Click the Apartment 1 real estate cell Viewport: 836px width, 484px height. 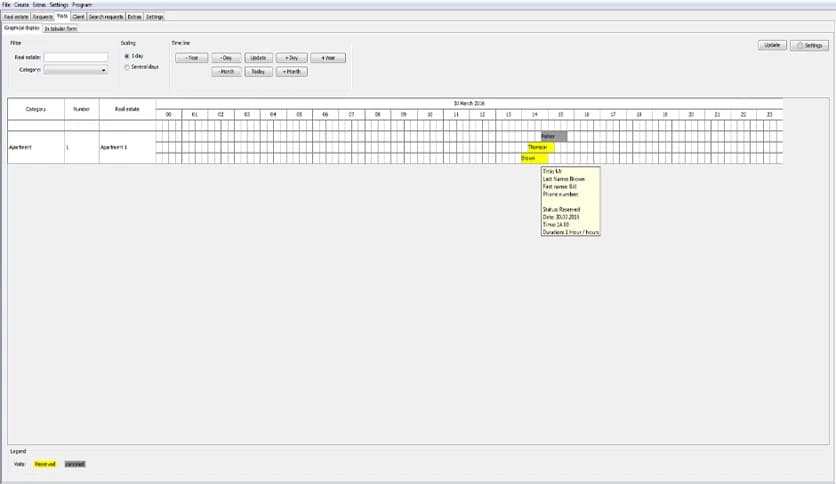point(127,147)
